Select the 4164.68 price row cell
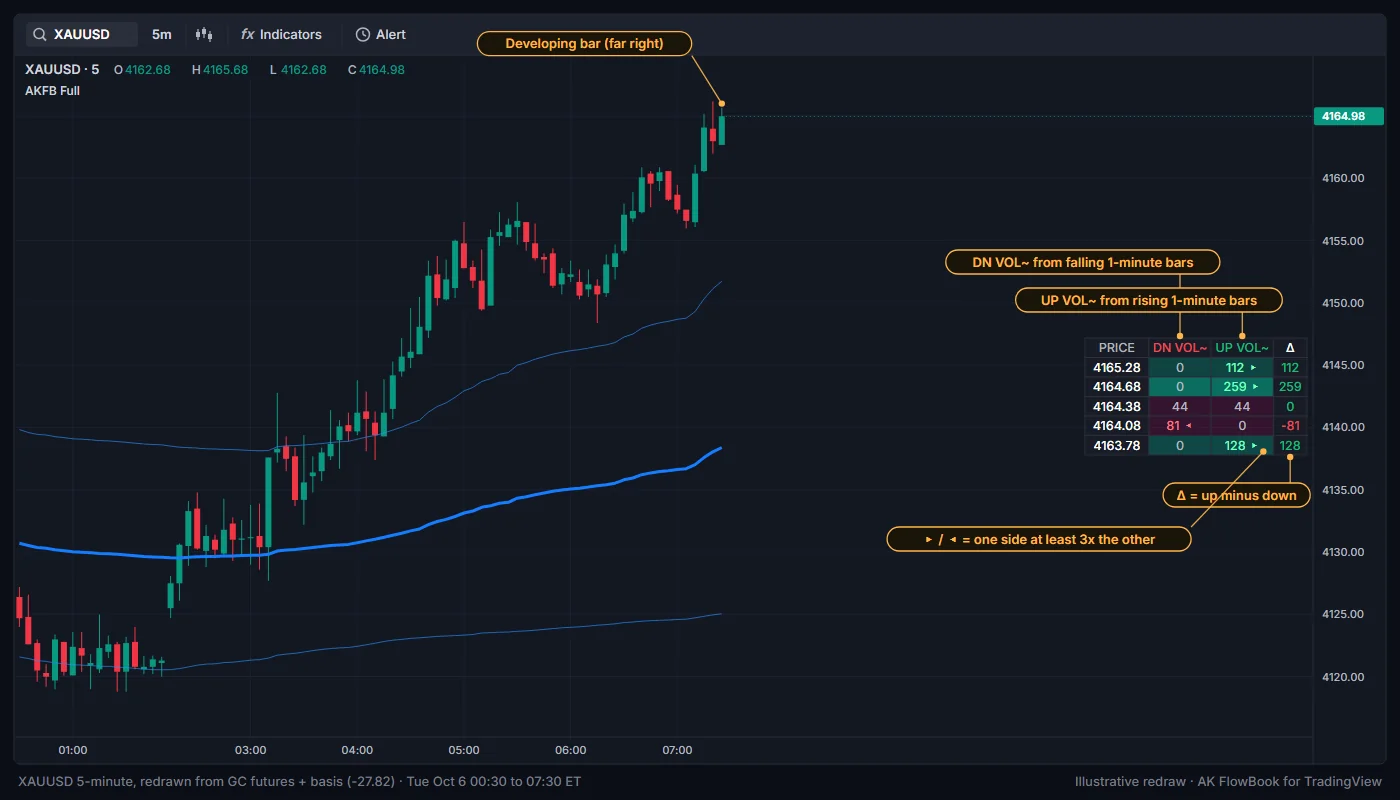 pyautogui.click(x=1117, y=387)
